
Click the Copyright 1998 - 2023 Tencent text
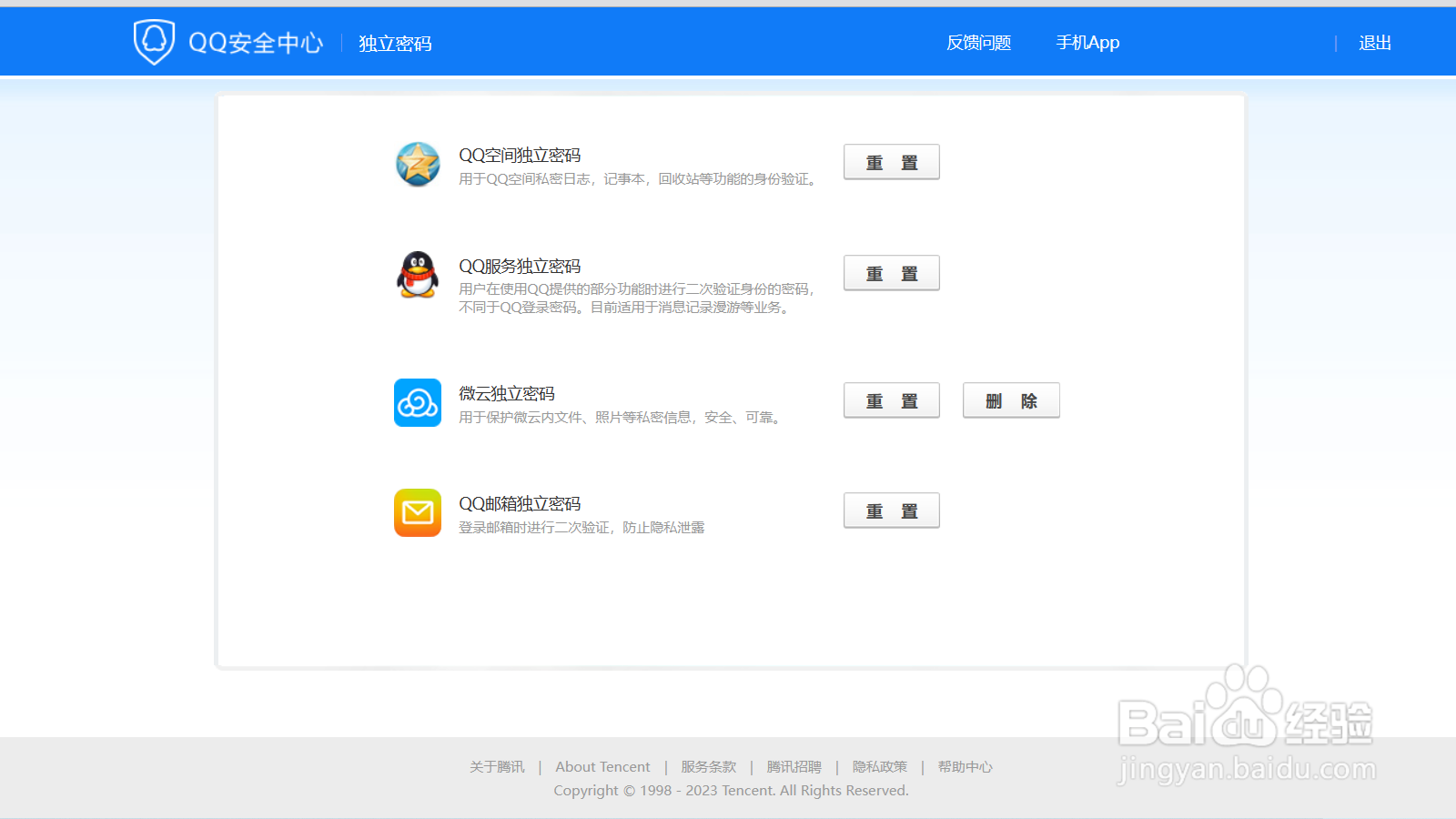[731, 791]
